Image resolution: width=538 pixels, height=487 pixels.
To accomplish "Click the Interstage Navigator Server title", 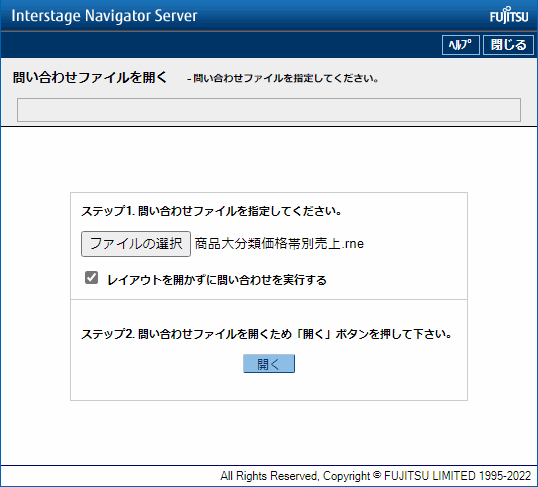I will click(104, 16).
